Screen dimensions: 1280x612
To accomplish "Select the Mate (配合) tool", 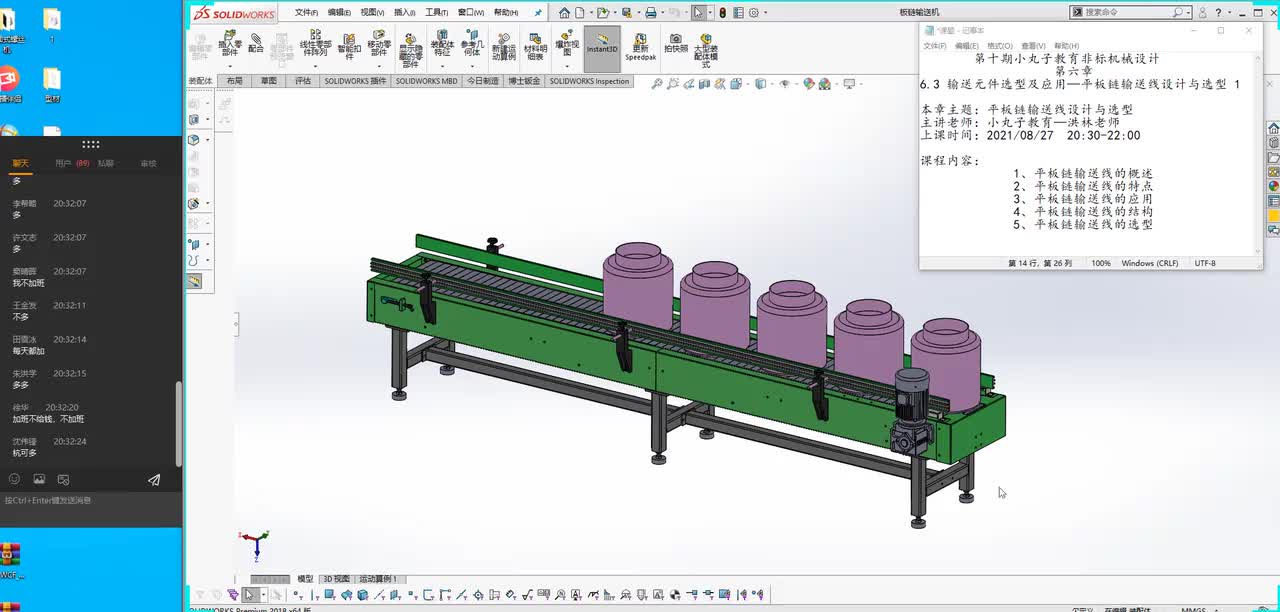I will [256, 43].
